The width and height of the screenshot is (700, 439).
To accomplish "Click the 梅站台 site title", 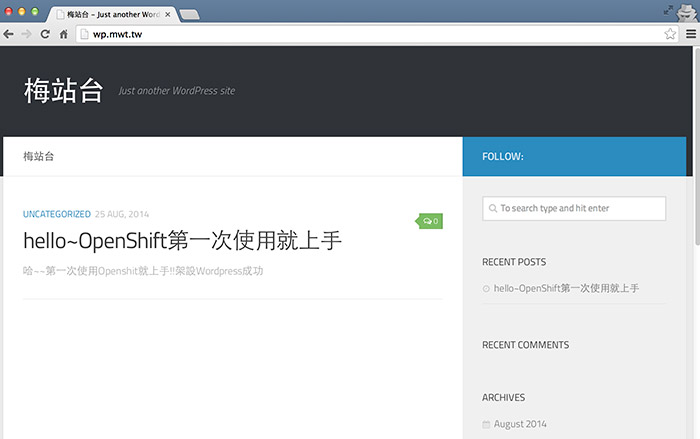I will (63, 91).
